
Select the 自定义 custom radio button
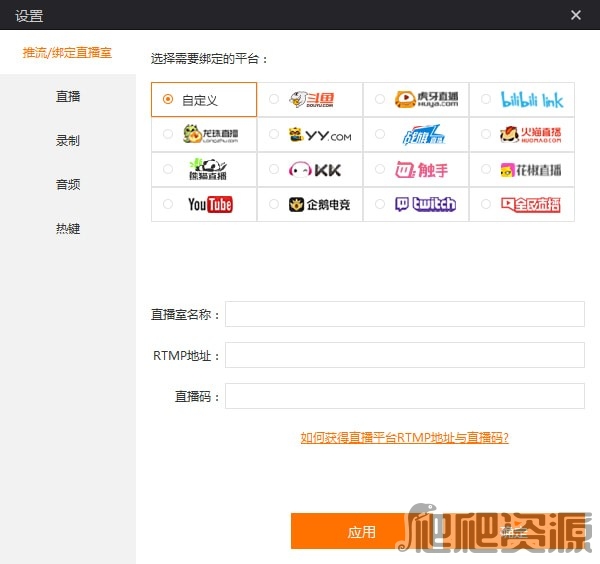point(168,99)
